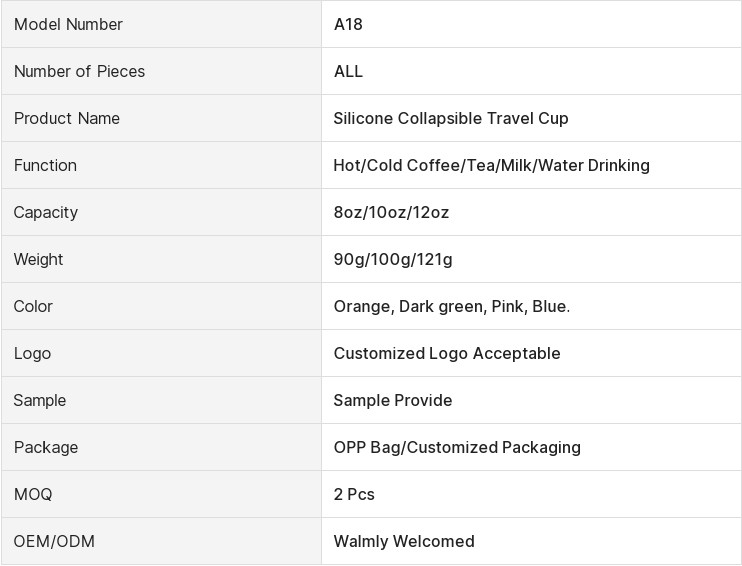Click the Product Name label
742x566 pixels.
point(67,118)
